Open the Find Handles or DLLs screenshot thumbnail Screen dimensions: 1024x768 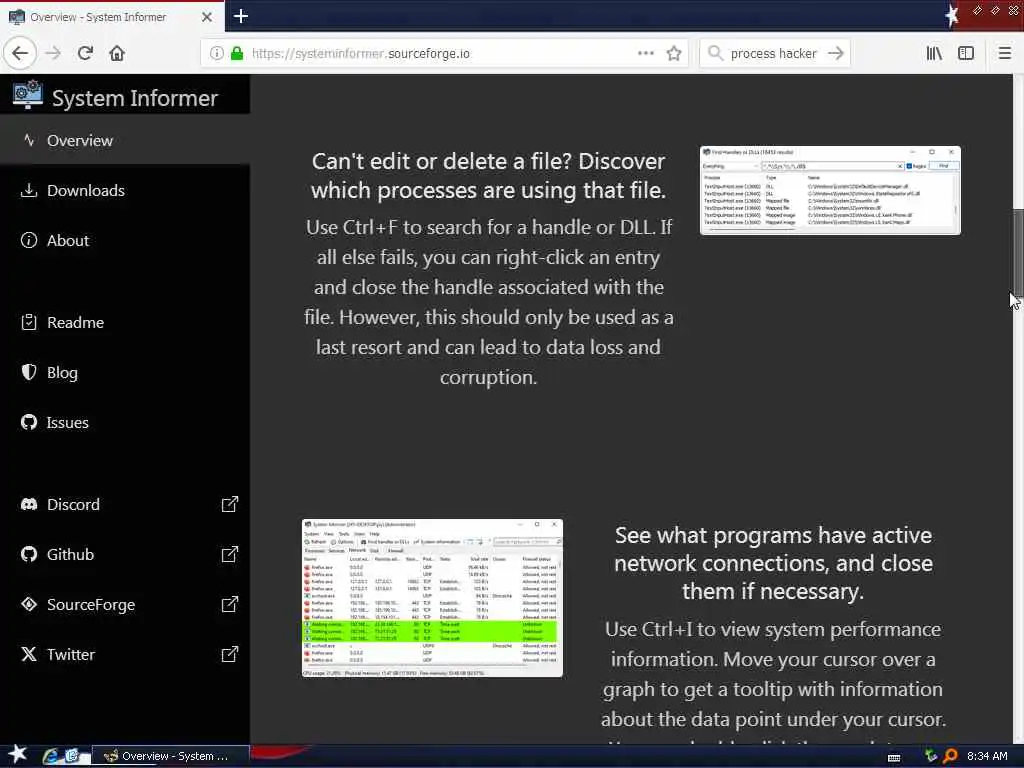pyautogui.click(x=830, y=190)
